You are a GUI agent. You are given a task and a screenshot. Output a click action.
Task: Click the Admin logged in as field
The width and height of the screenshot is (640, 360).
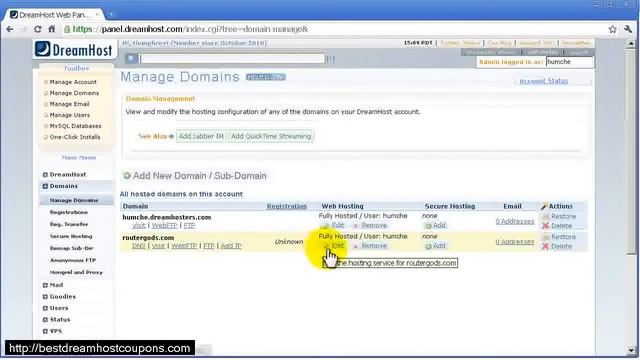(570, 62)
